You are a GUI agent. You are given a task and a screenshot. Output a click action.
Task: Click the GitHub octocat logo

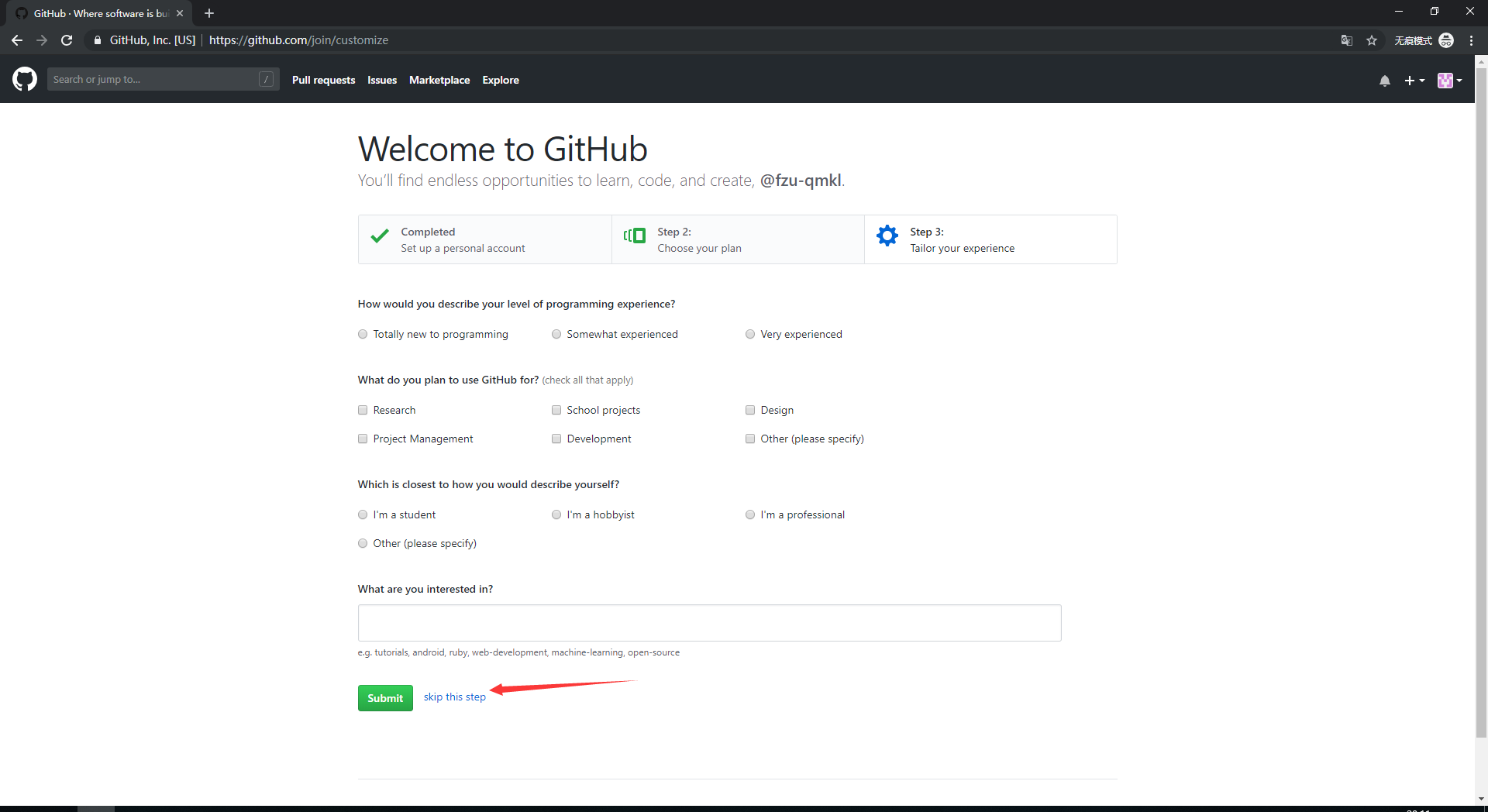(25, 79)
